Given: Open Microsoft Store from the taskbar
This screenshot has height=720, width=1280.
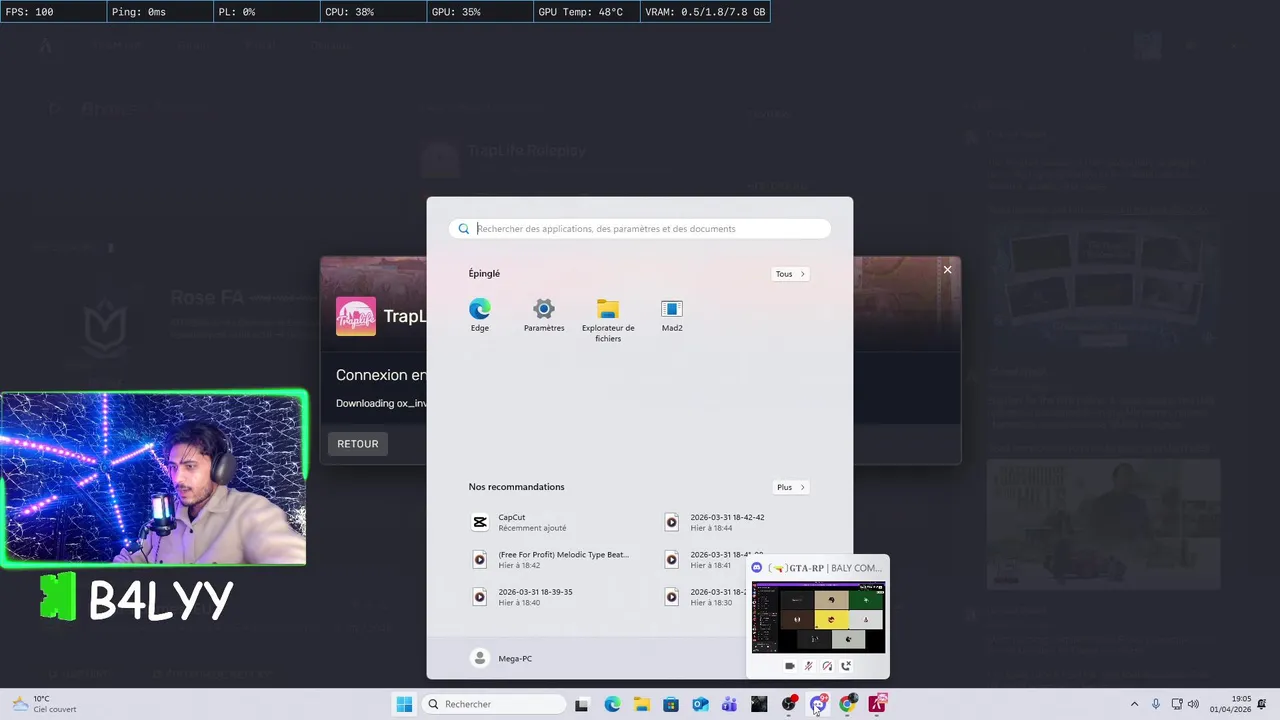Looking at the screenshot, I should (x=671, y=704).
